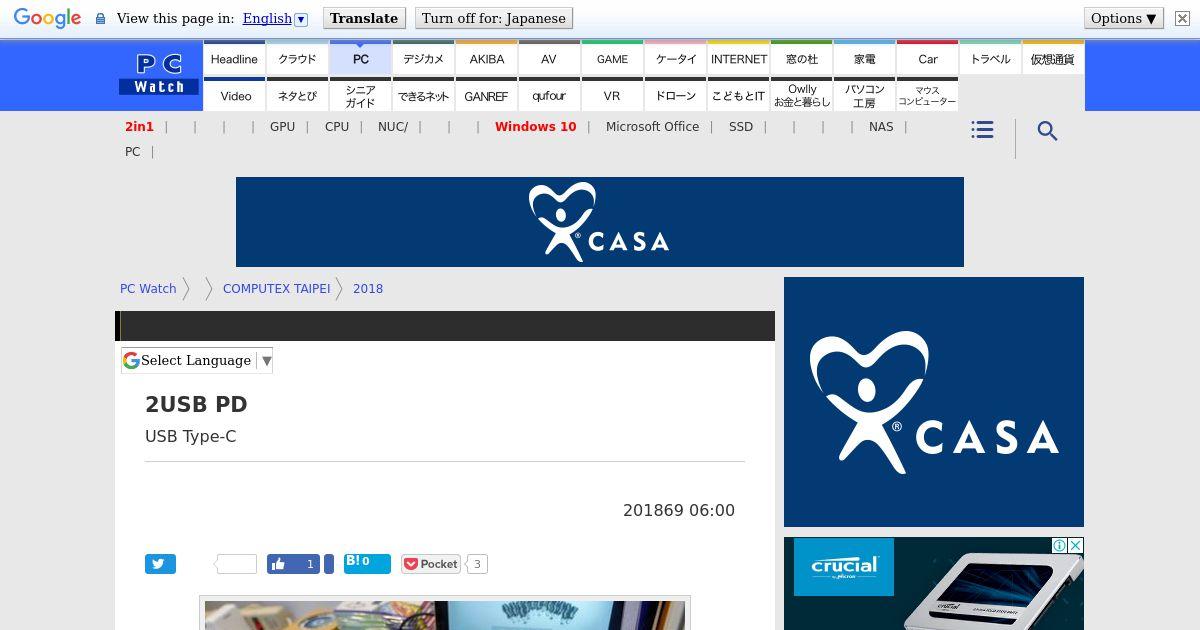Open the できるネット tab
Screen dimensions: 1200x630
point(424,96)
